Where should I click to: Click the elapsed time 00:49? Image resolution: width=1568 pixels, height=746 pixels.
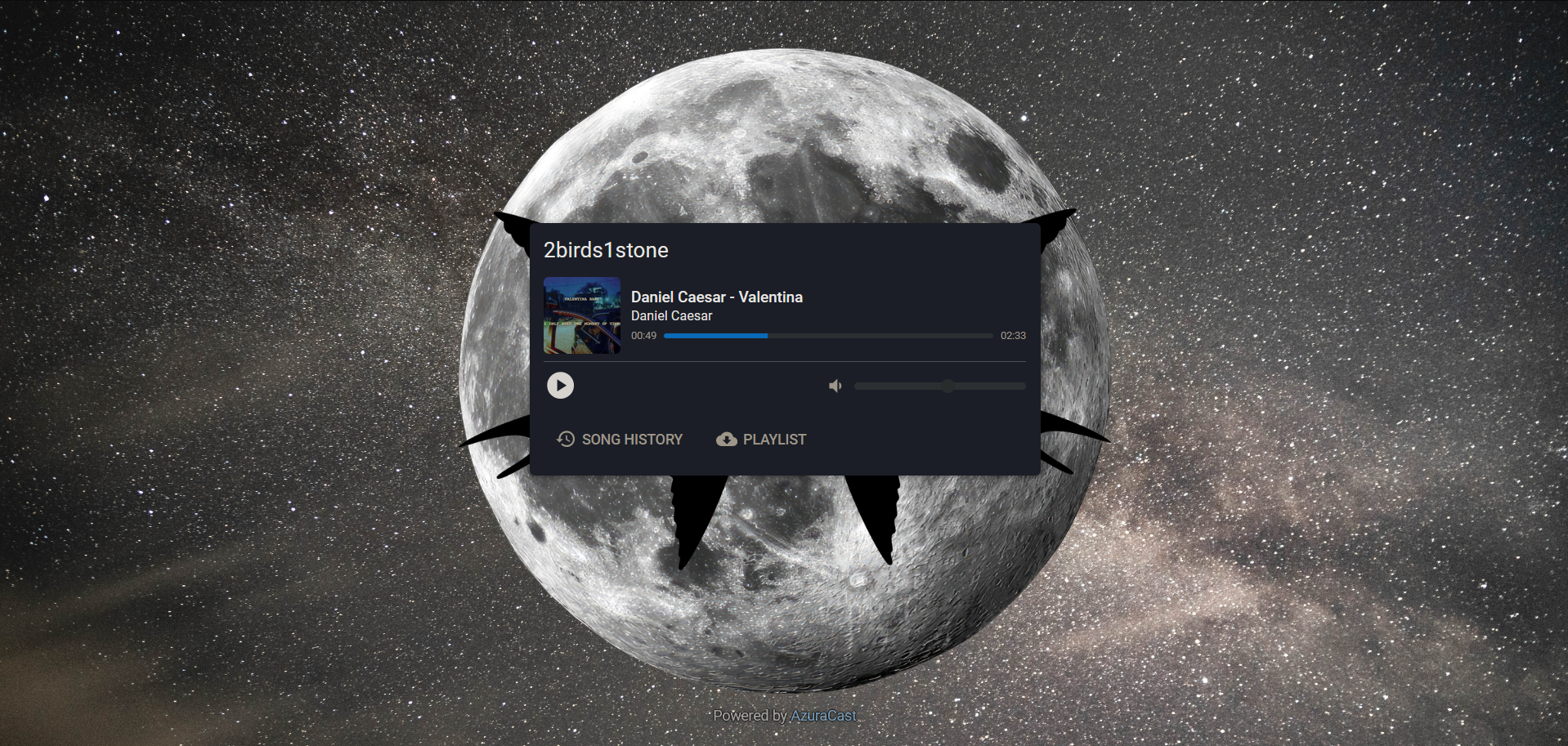tap(643, 336)
